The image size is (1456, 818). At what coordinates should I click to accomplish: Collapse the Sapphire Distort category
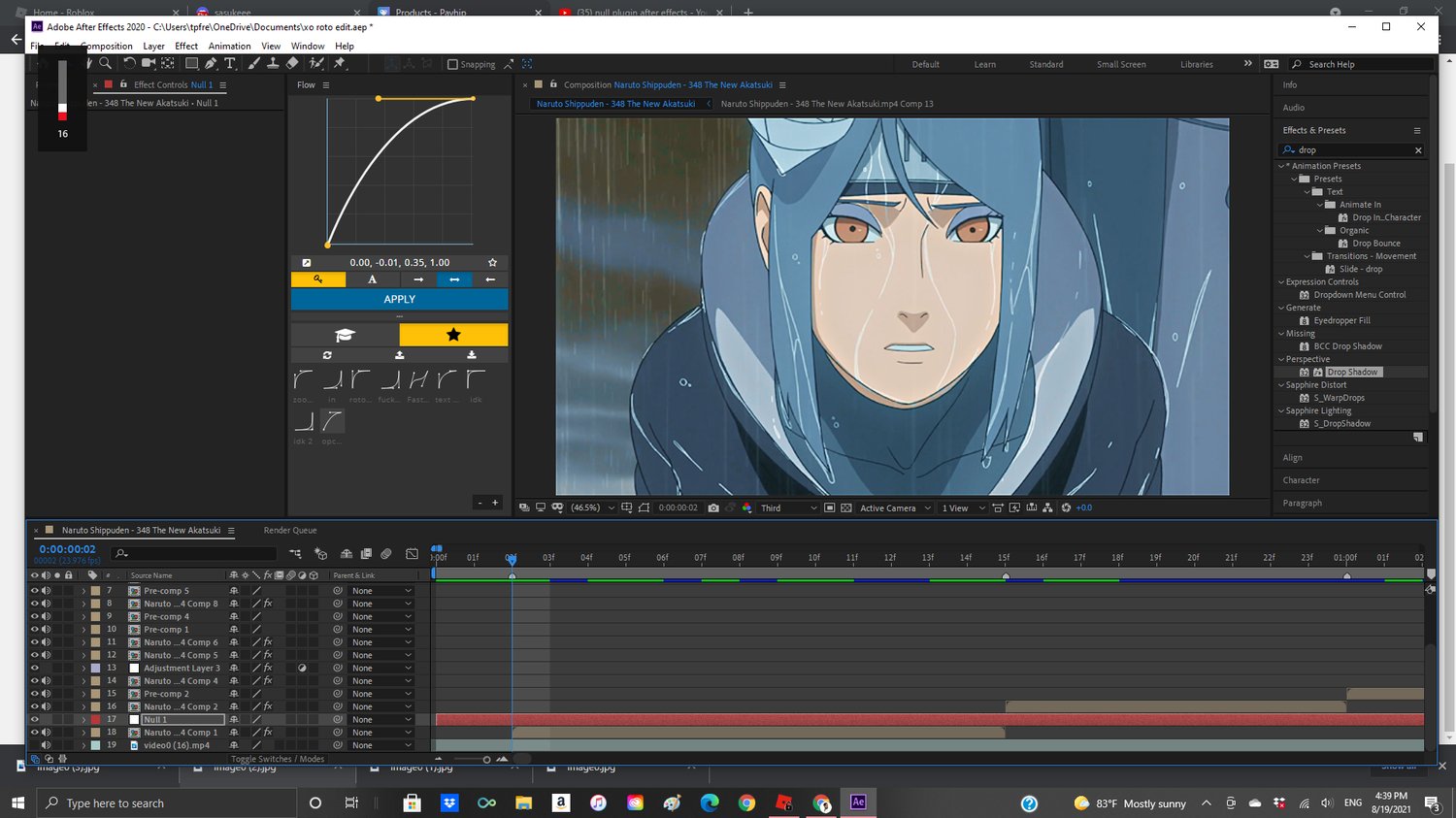point(1281,385)
